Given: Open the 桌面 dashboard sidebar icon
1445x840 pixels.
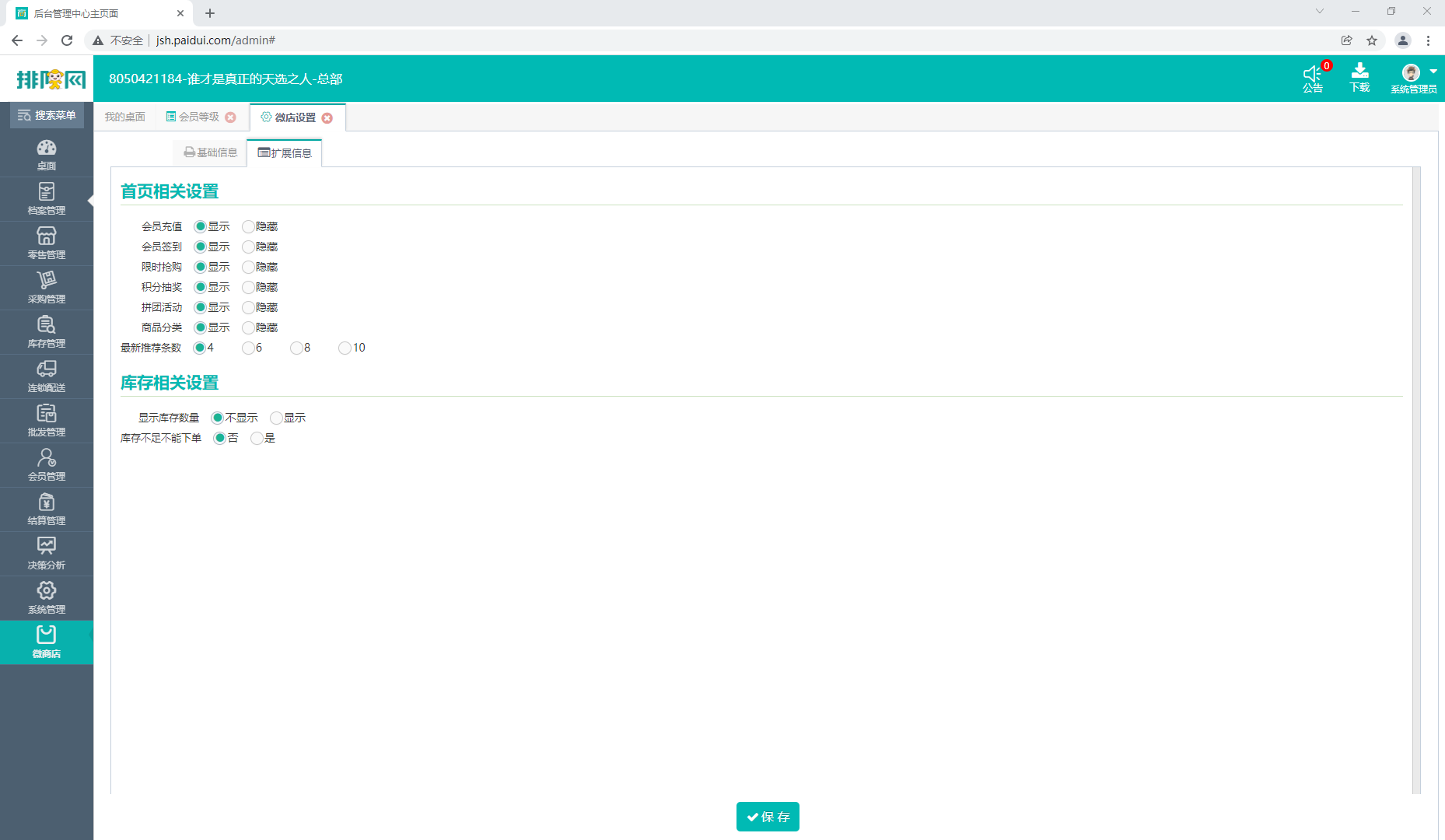Looking at the screenshot, I should pyautogui.click(x=47, y=155).
